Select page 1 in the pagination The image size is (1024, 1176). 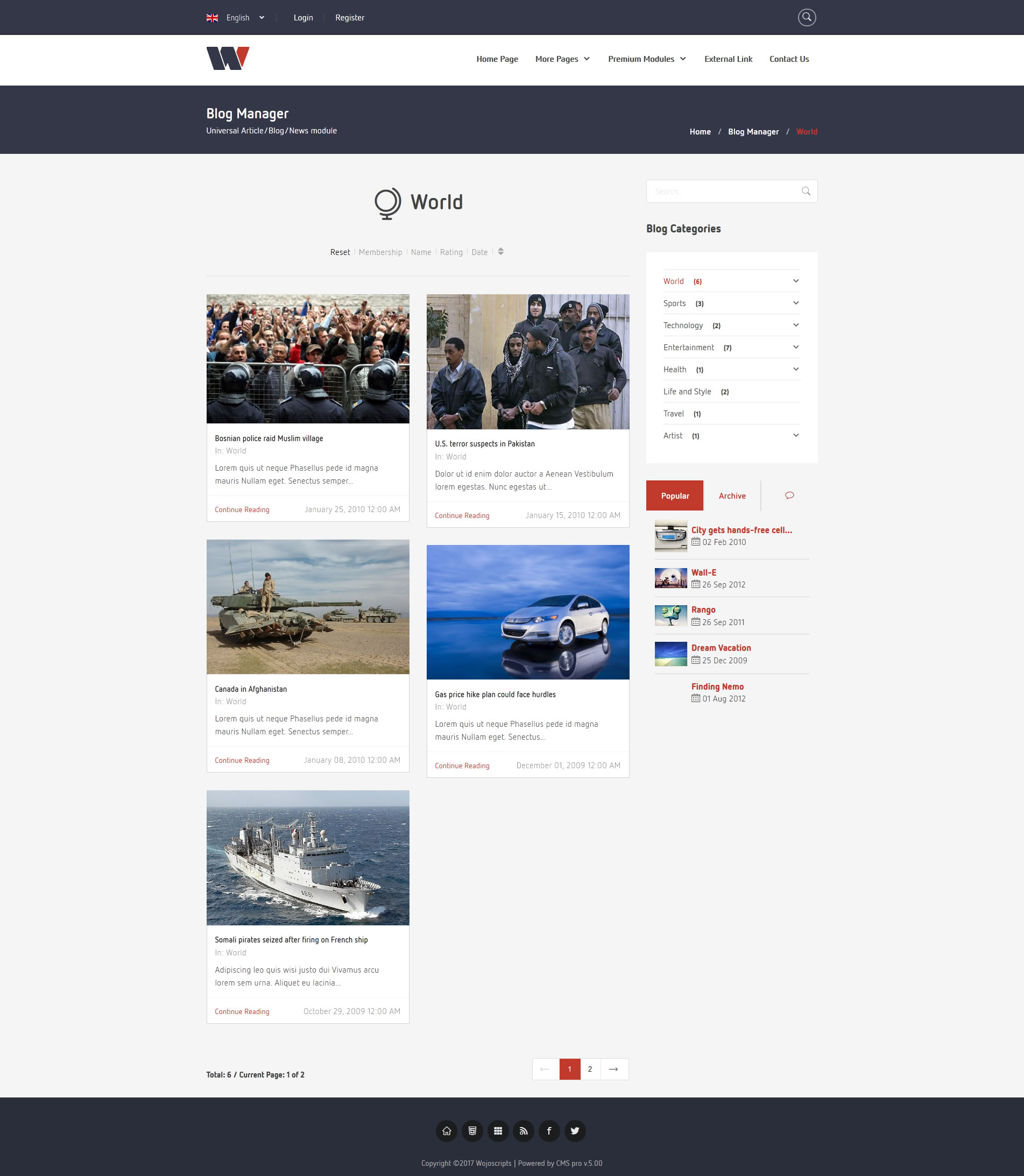pos(570,1069)
